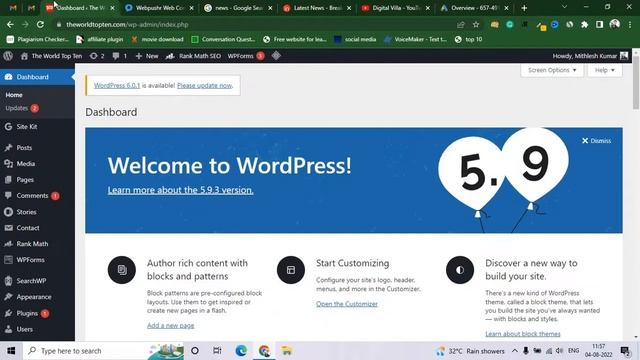This screenshot has height=360, width=640.
Task: Switch to the Latest News tab
Action: [x=317, y=8]
